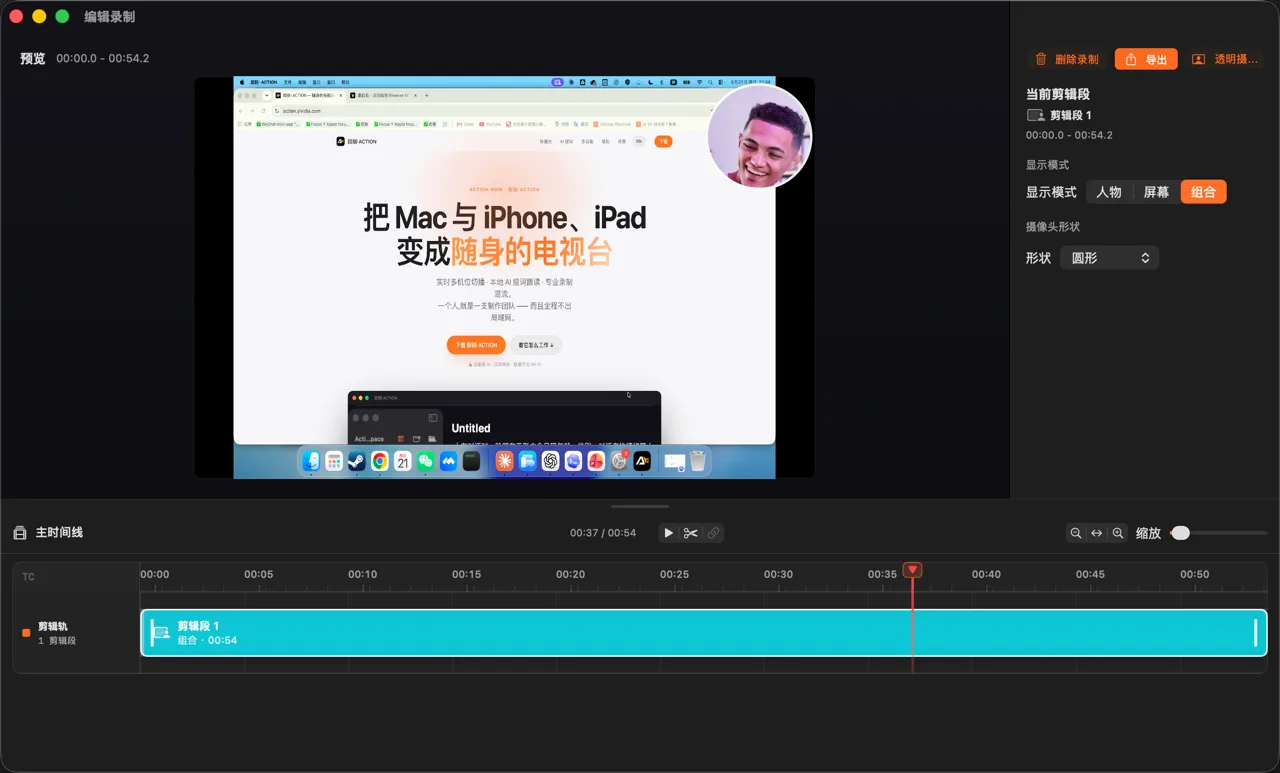
Task: Switch display mode to 屏幕
Action: [1156, 192]
